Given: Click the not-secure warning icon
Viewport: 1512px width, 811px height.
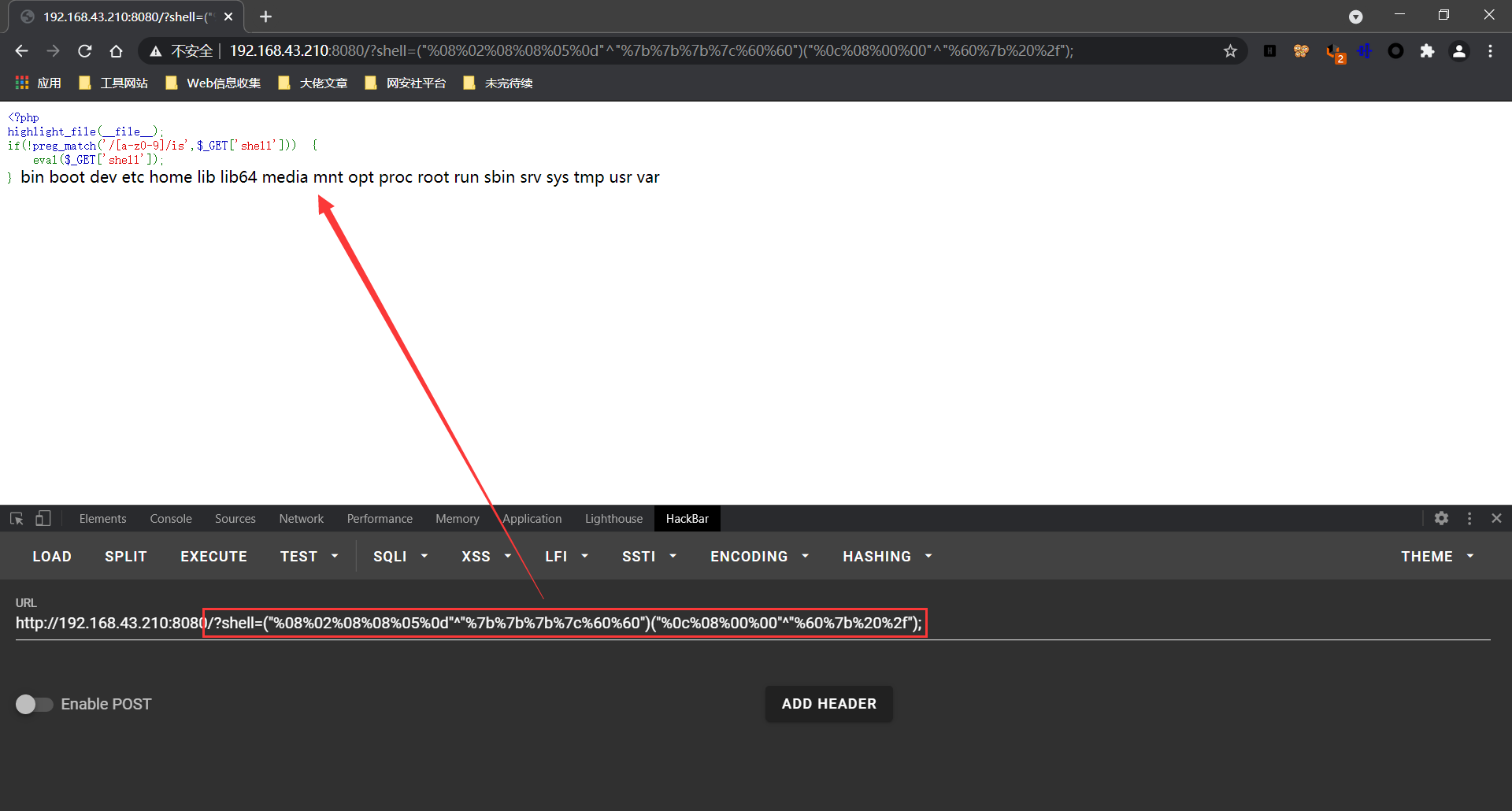Looking at the screenshot, I should [x=156, y=51].
